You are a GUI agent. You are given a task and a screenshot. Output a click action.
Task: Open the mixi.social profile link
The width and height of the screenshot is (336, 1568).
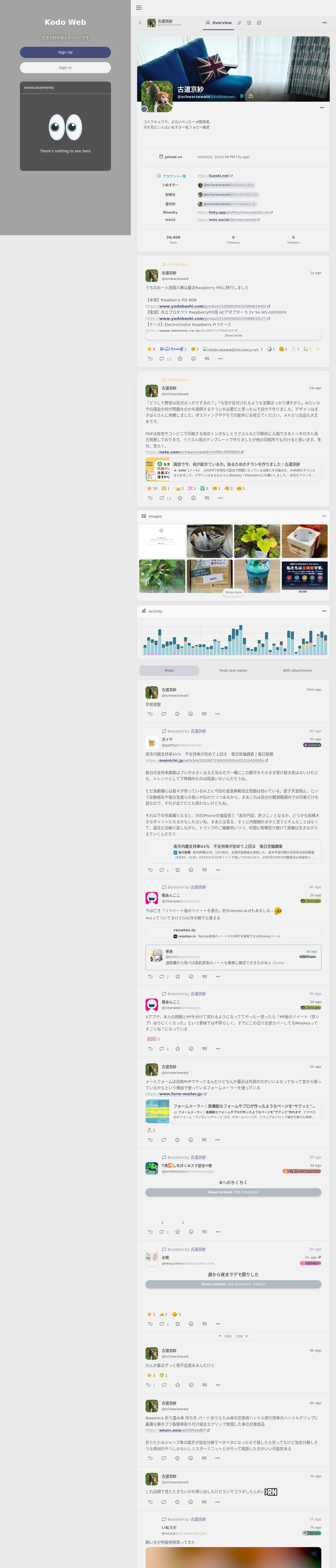coord(228,220)
